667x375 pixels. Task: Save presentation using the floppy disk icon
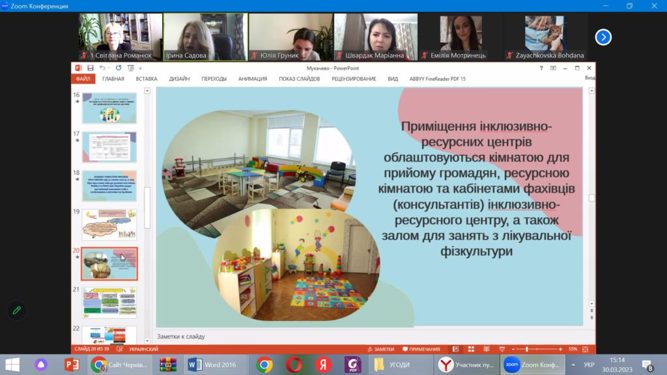tap(90, 68)
